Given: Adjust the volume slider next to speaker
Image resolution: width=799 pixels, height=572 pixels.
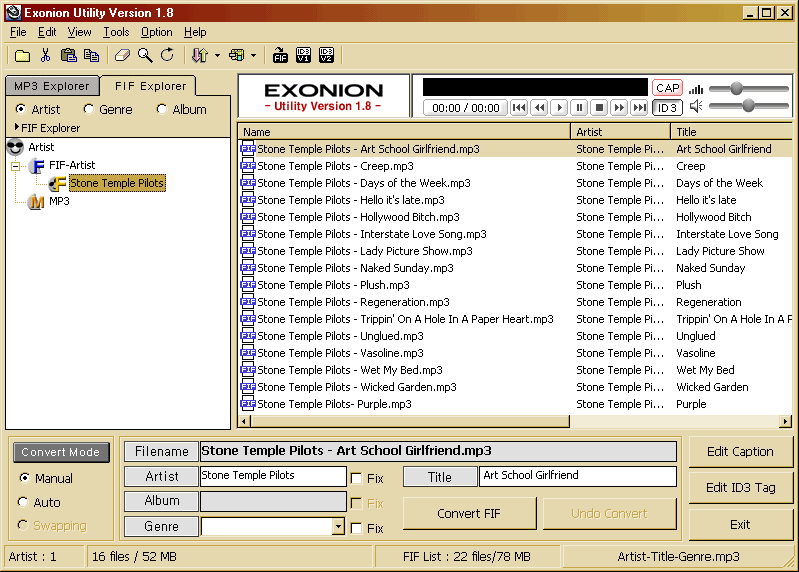Looking at the screenshot, I should (x=748, y=105).
